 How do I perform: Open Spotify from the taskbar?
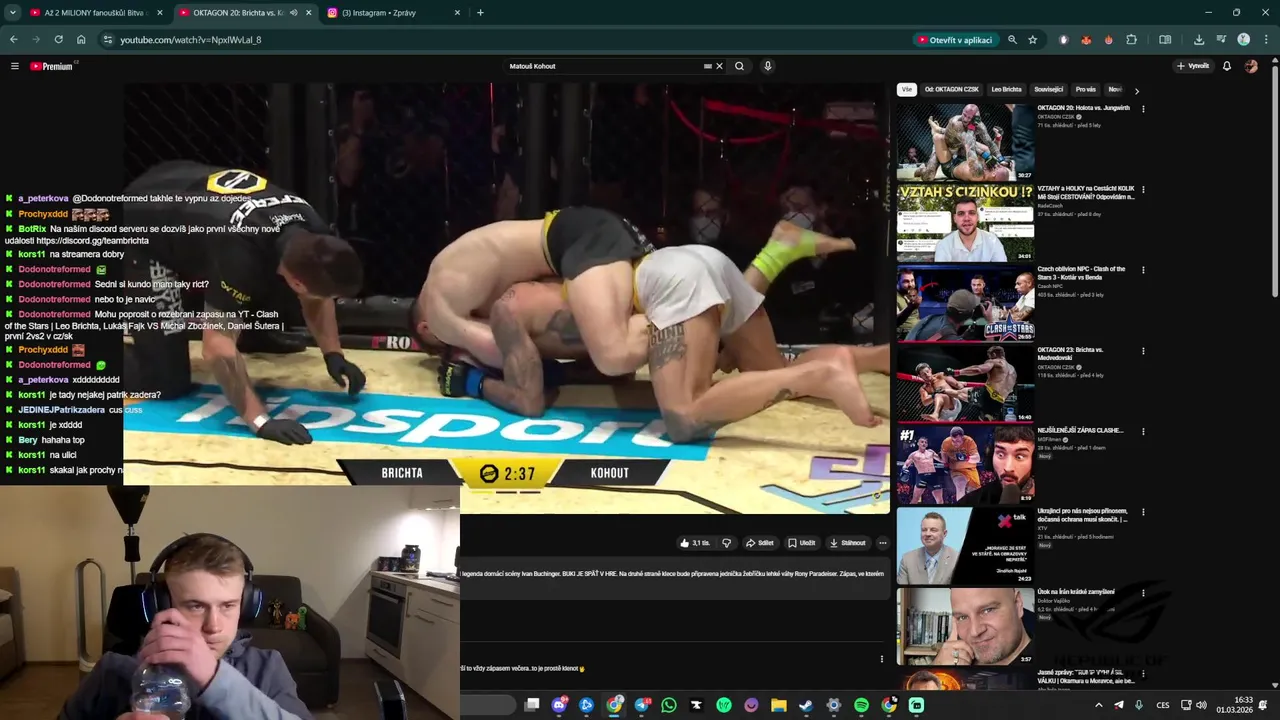tap(861, 705)
